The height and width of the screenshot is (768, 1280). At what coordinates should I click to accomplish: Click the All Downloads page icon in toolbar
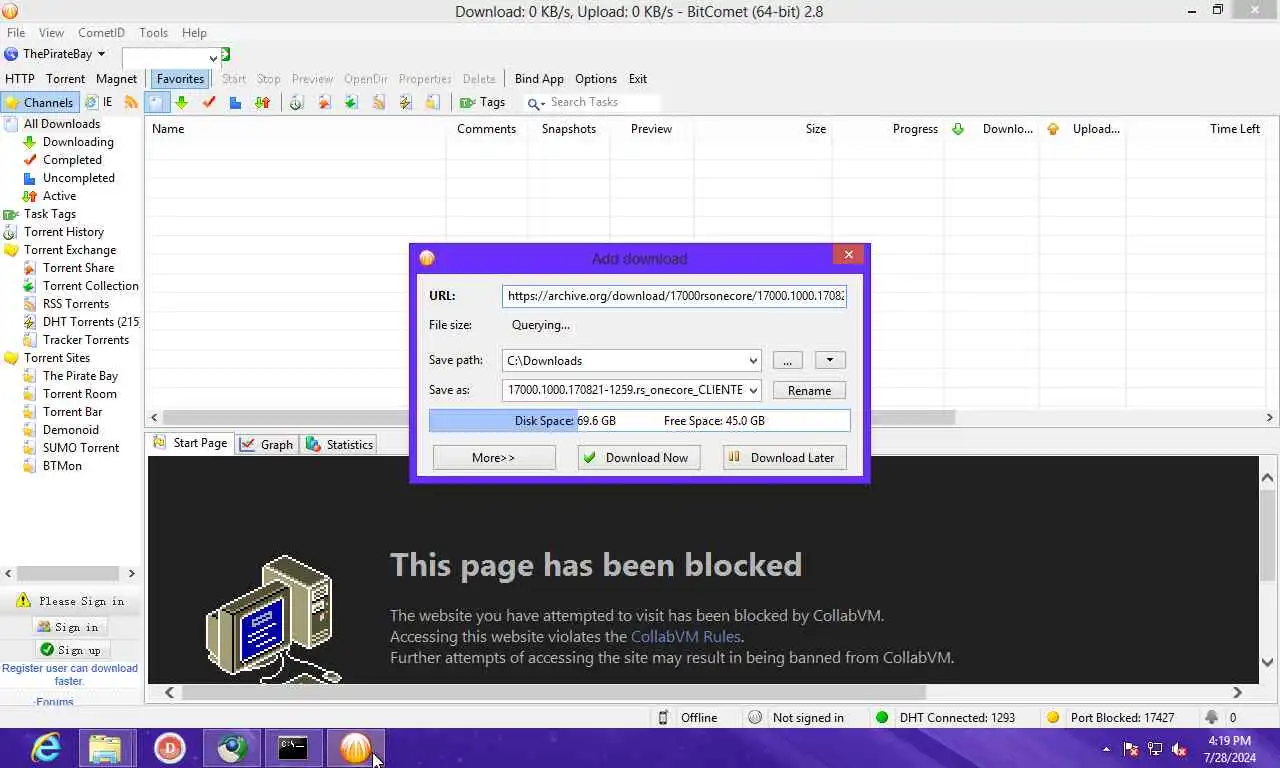(156, 102)
